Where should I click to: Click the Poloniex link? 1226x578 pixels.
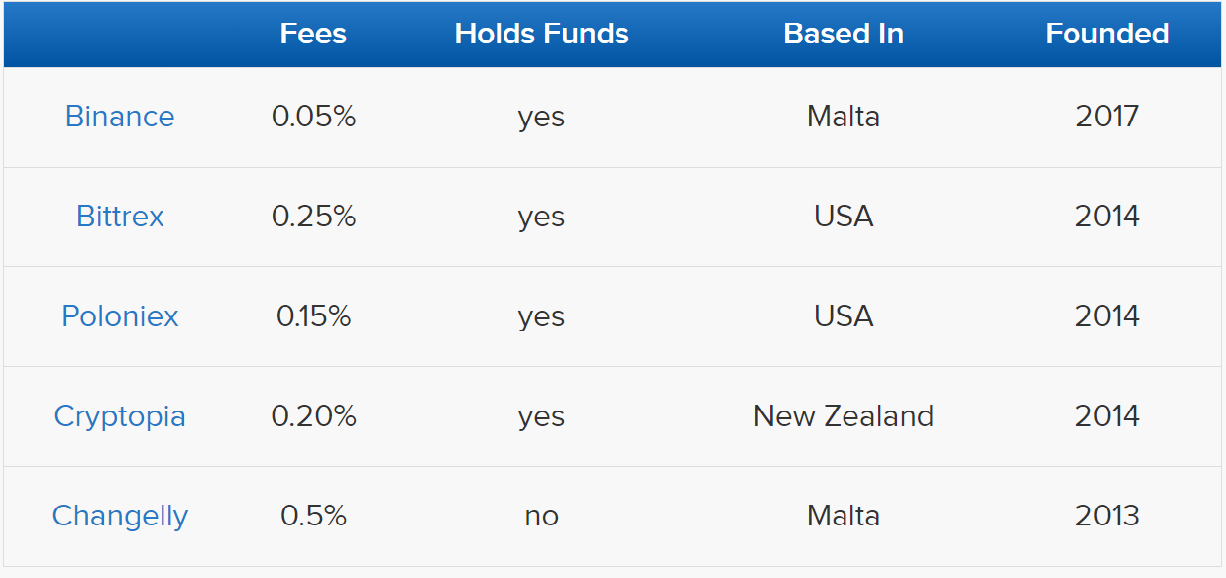pyautogui.click(x=120, y=317)
